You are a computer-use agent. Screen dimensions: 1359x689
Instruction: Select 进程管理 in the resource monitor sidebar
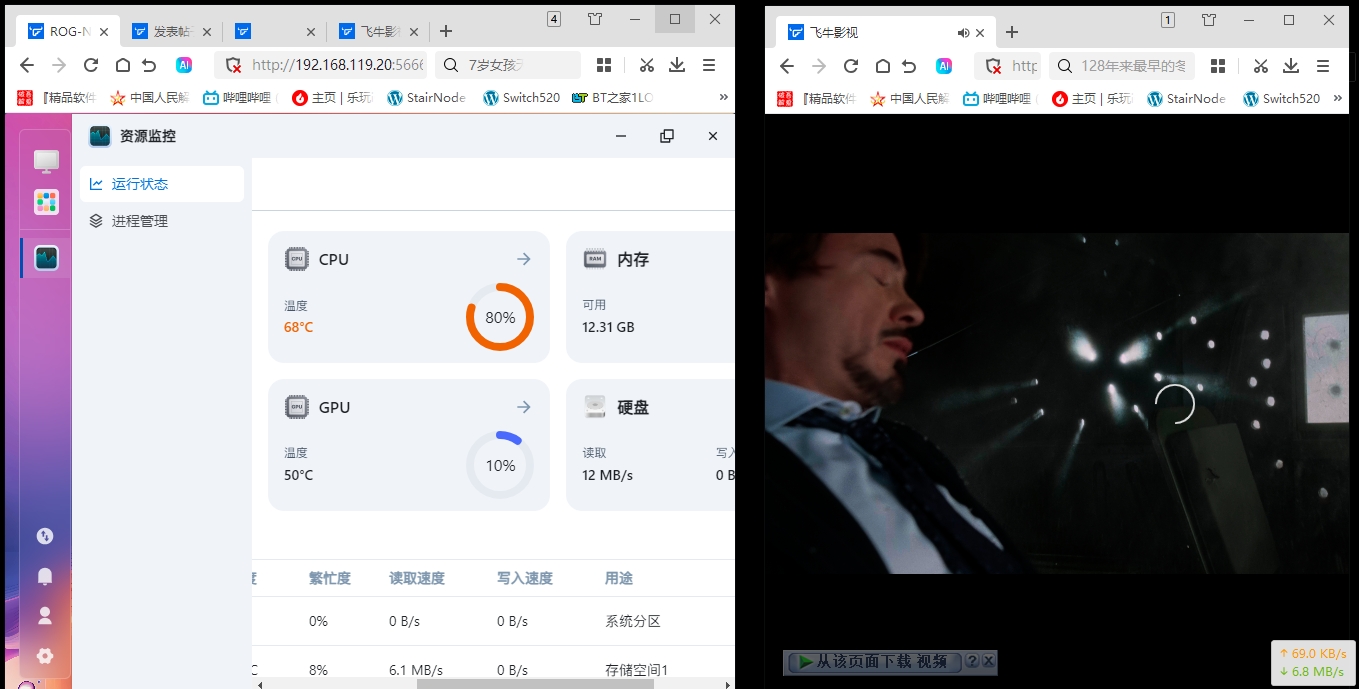[x=162, y=221]
